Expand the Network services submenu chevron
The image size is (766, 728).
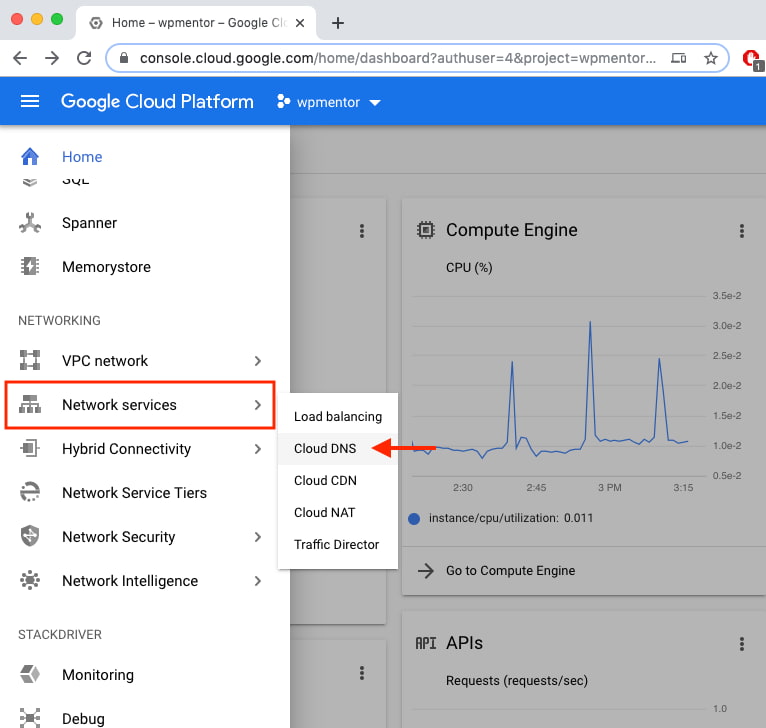[x=258, y=405]
